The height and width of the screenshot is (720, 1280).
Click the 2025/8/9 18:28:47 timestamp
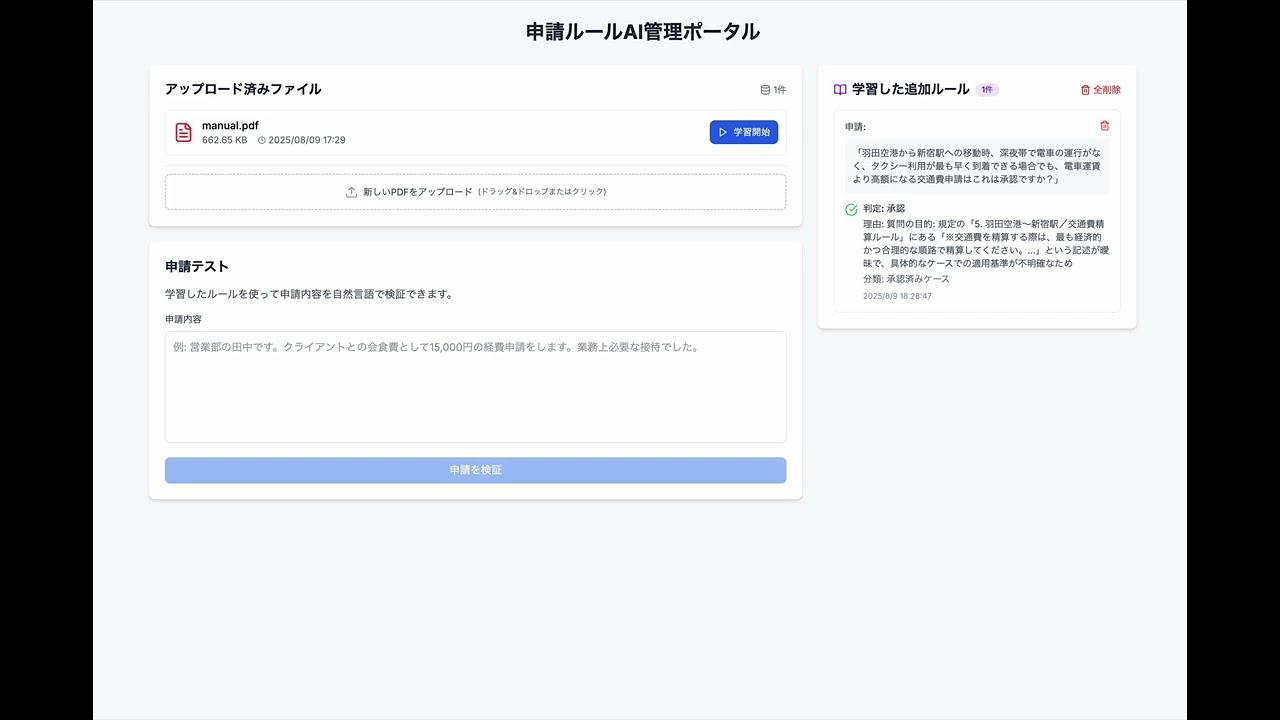click(897, 296)
